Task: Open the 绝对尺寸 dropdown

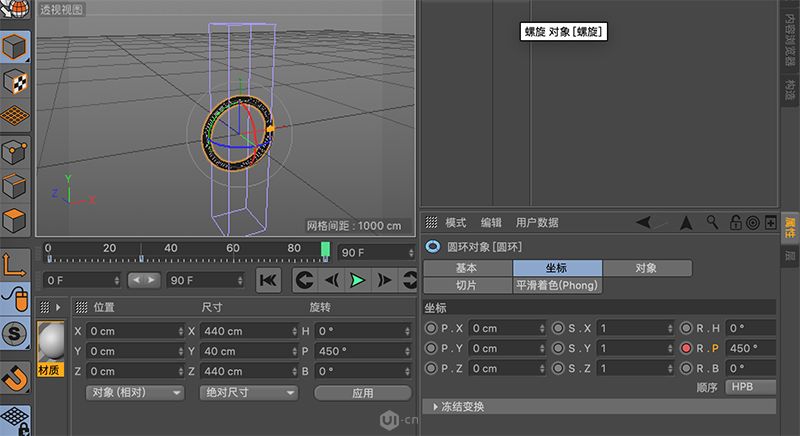Action: 250,393
